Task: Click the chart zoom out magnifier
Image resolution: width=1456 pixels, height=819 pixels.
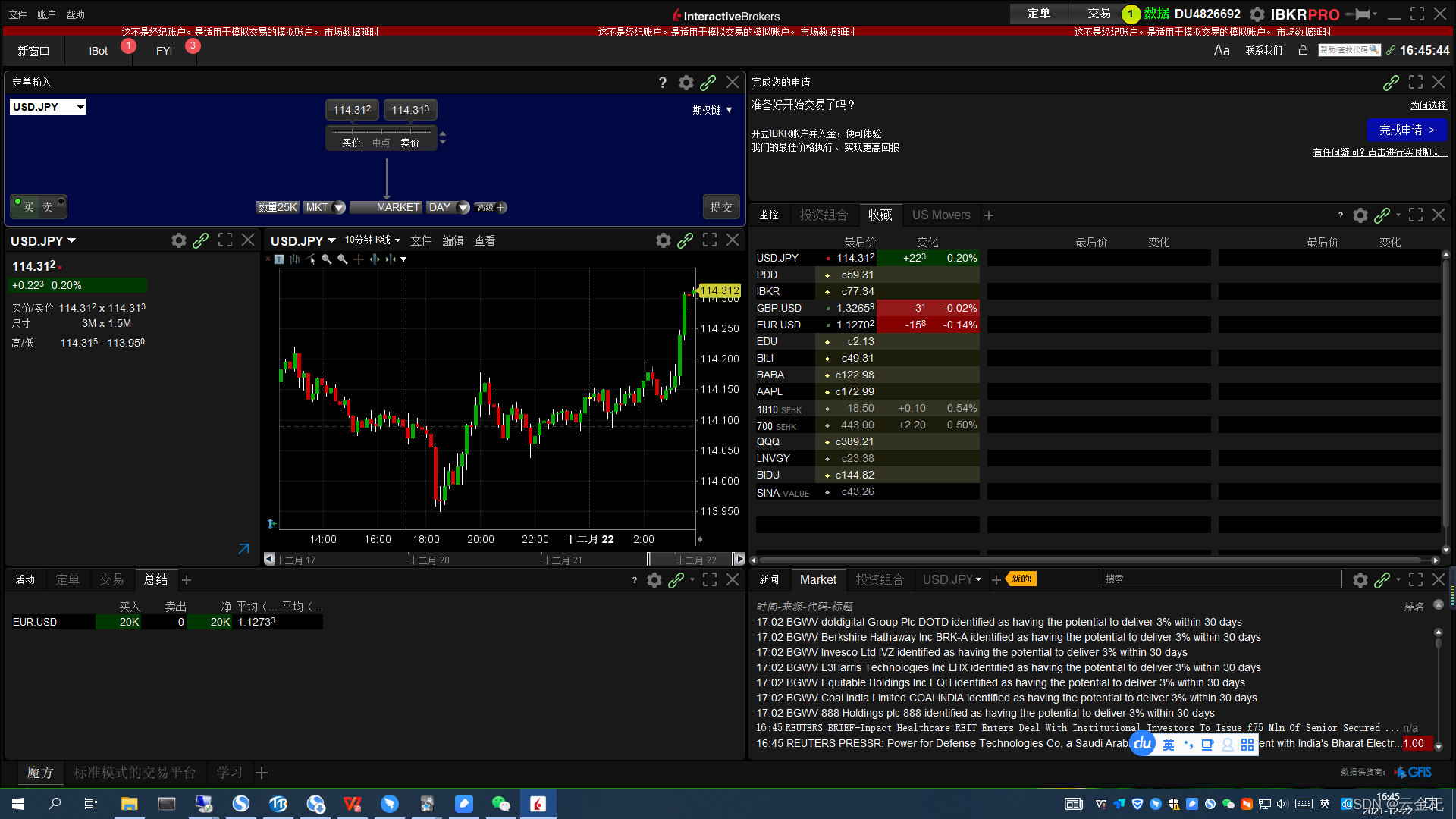Action: click(x=343, y=259)
